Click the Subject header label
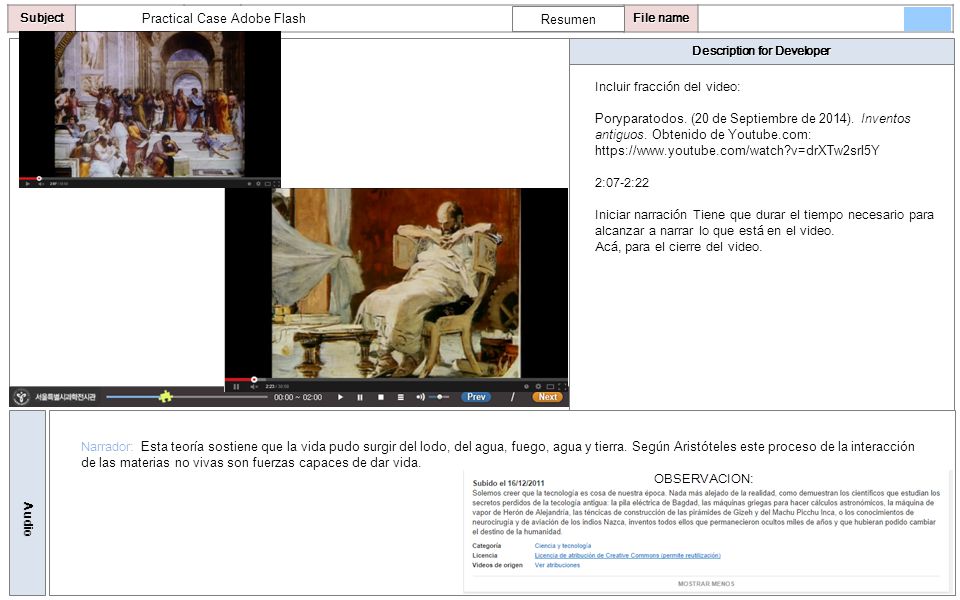This screenshot has height=600, width=960. (x=42, y=18)
